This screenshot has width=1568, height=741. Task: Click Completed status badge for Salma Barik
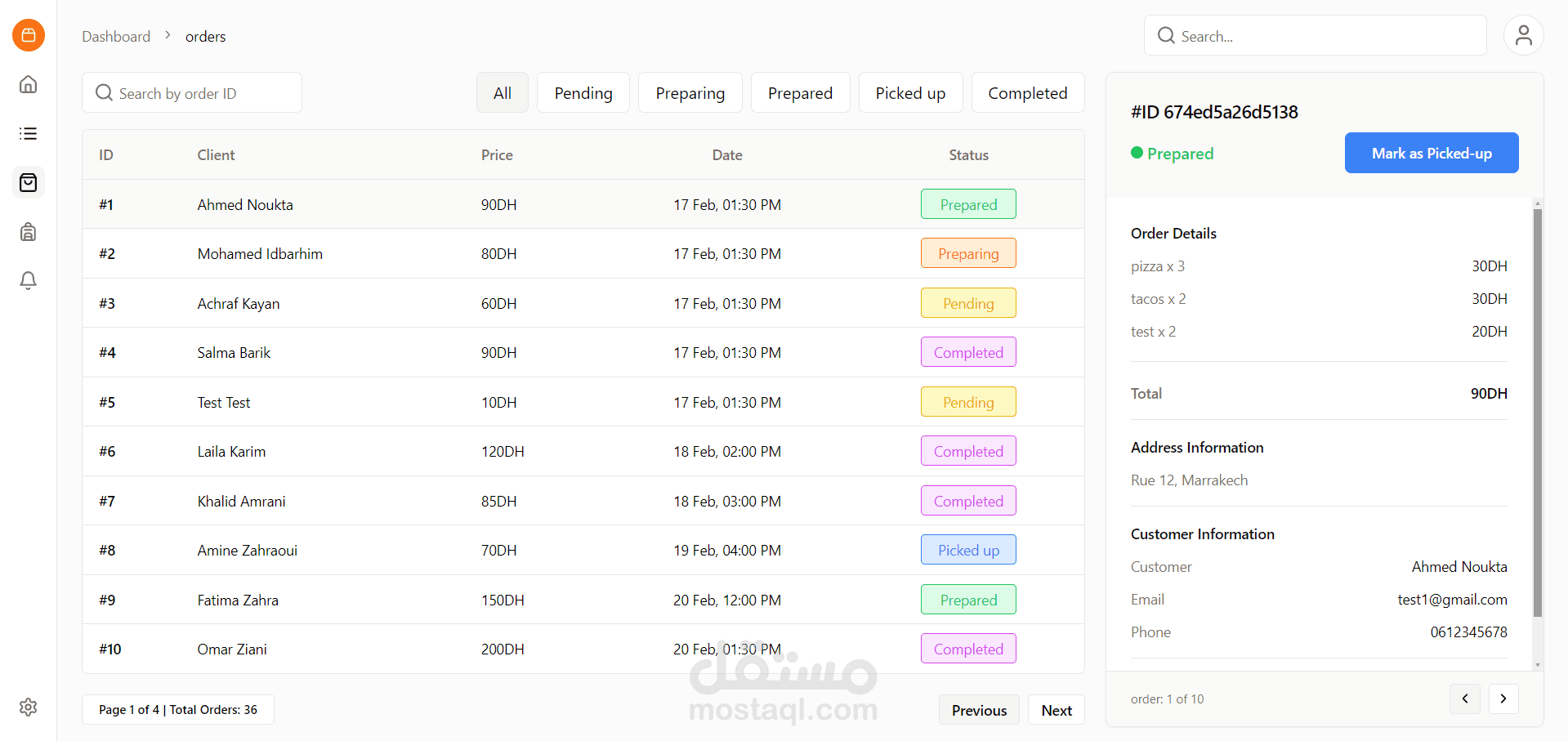968,352
